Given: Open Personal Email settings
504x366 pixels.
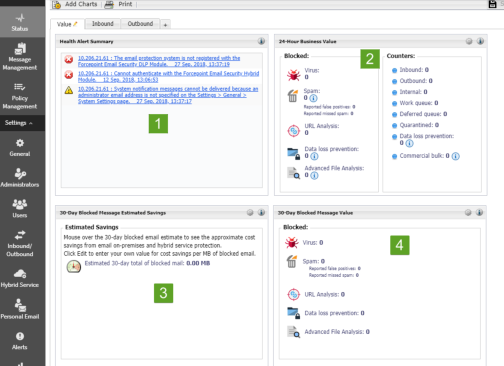Looking at the screenshot, I should pos(20,309).
